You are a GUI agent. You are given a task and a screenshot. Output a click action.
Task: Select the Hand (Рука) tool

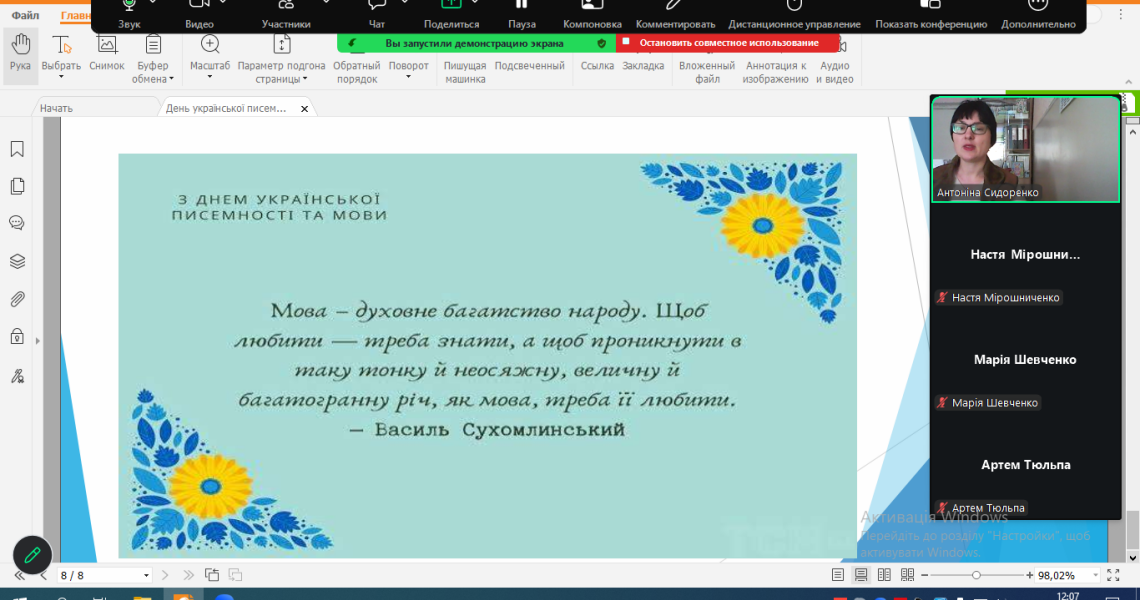tap(20, 54)
